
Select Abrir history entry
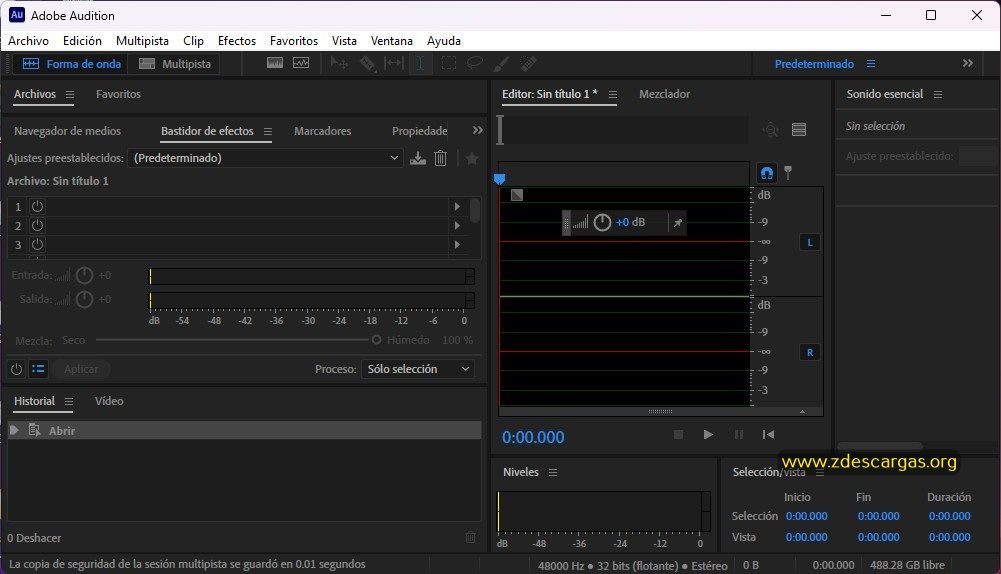(245, 430)
